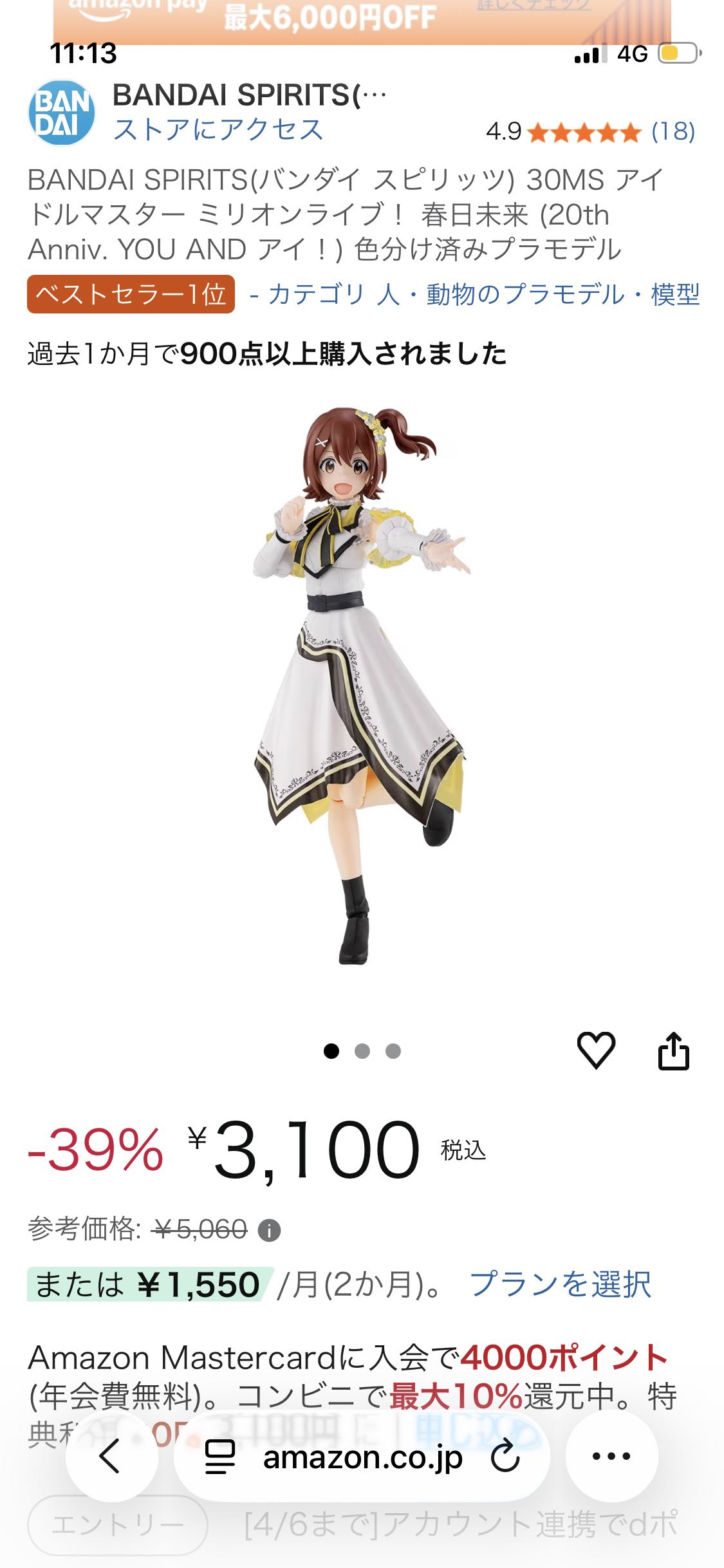
Task: Open カテゴリ 人・動物のプラモデル・模型 link
Action: 484,295
